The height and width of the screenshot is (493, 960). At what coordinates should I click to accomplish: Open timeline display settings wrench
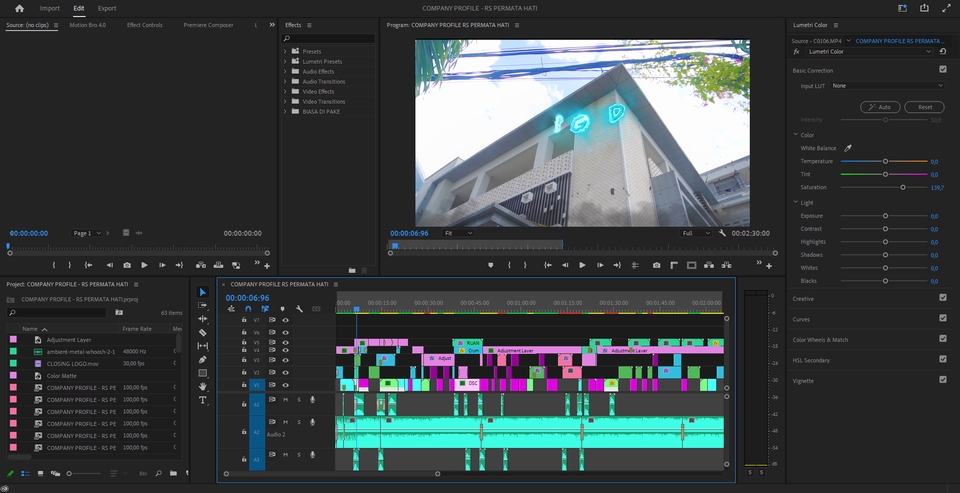coord(299,309)
